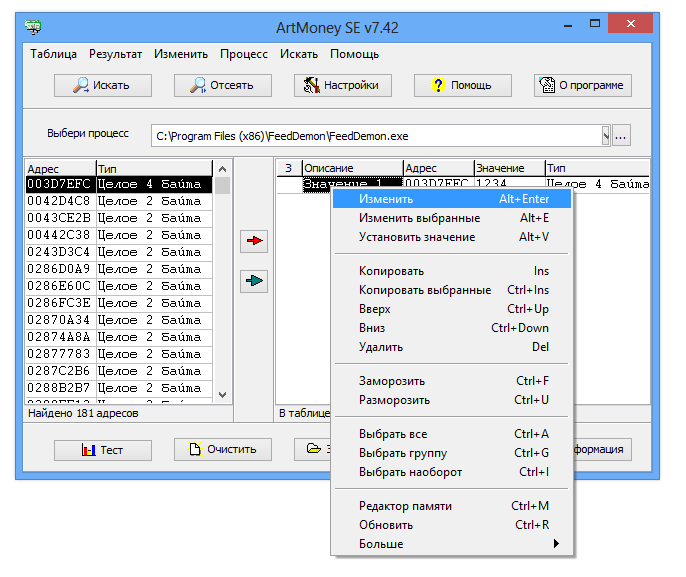
Task: Select address row 0286FC3E
Action: pos(119,304)
